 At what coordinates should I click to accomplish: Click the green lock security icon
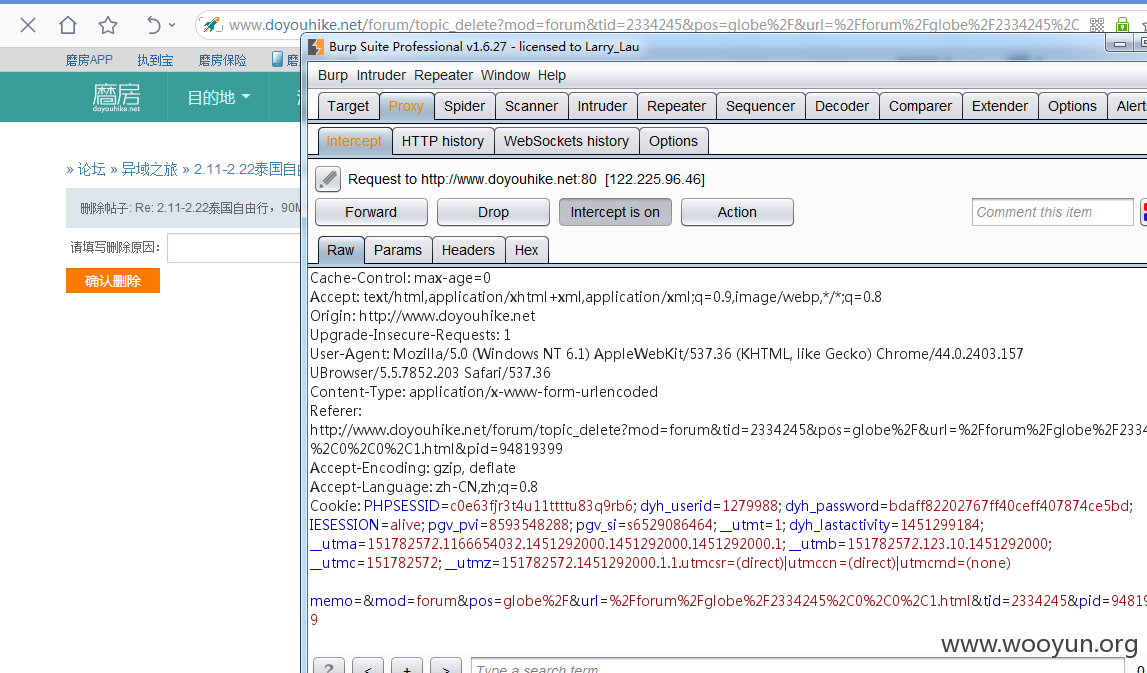point(1122,25)
